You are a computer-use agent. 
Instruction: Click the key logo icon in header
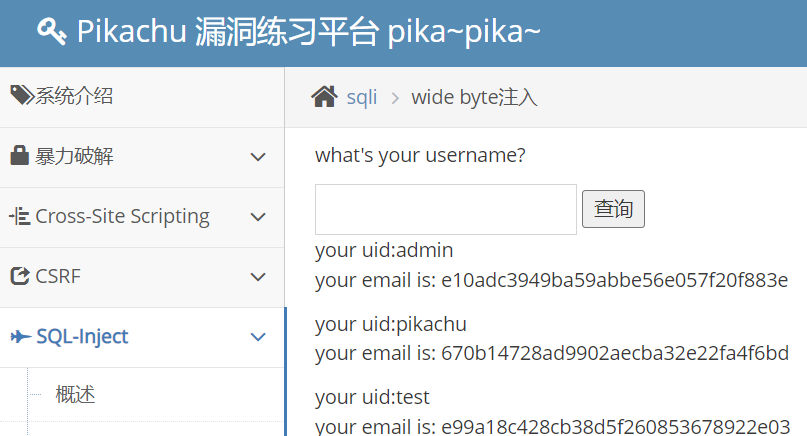[x=51, y=31]
